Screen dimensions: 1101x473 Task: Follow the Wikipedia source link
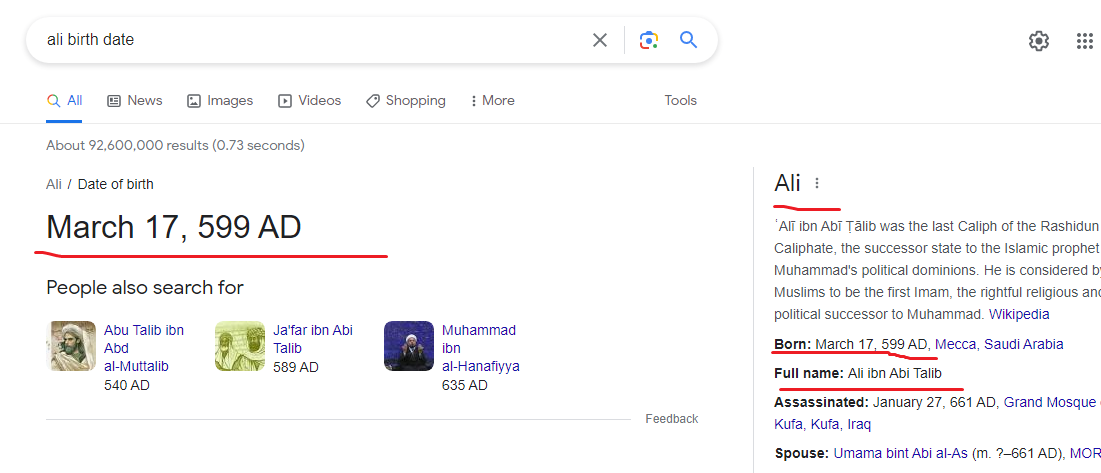click(x=1019, y=314)
